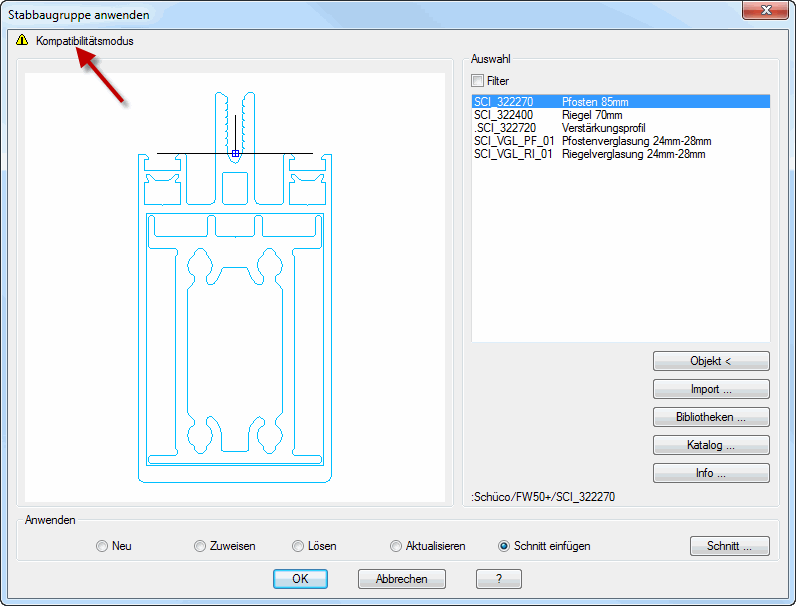Enable the Filter checkbox
Image resolution: width=796 pixels, height=606 pixels.
[478, 80]
